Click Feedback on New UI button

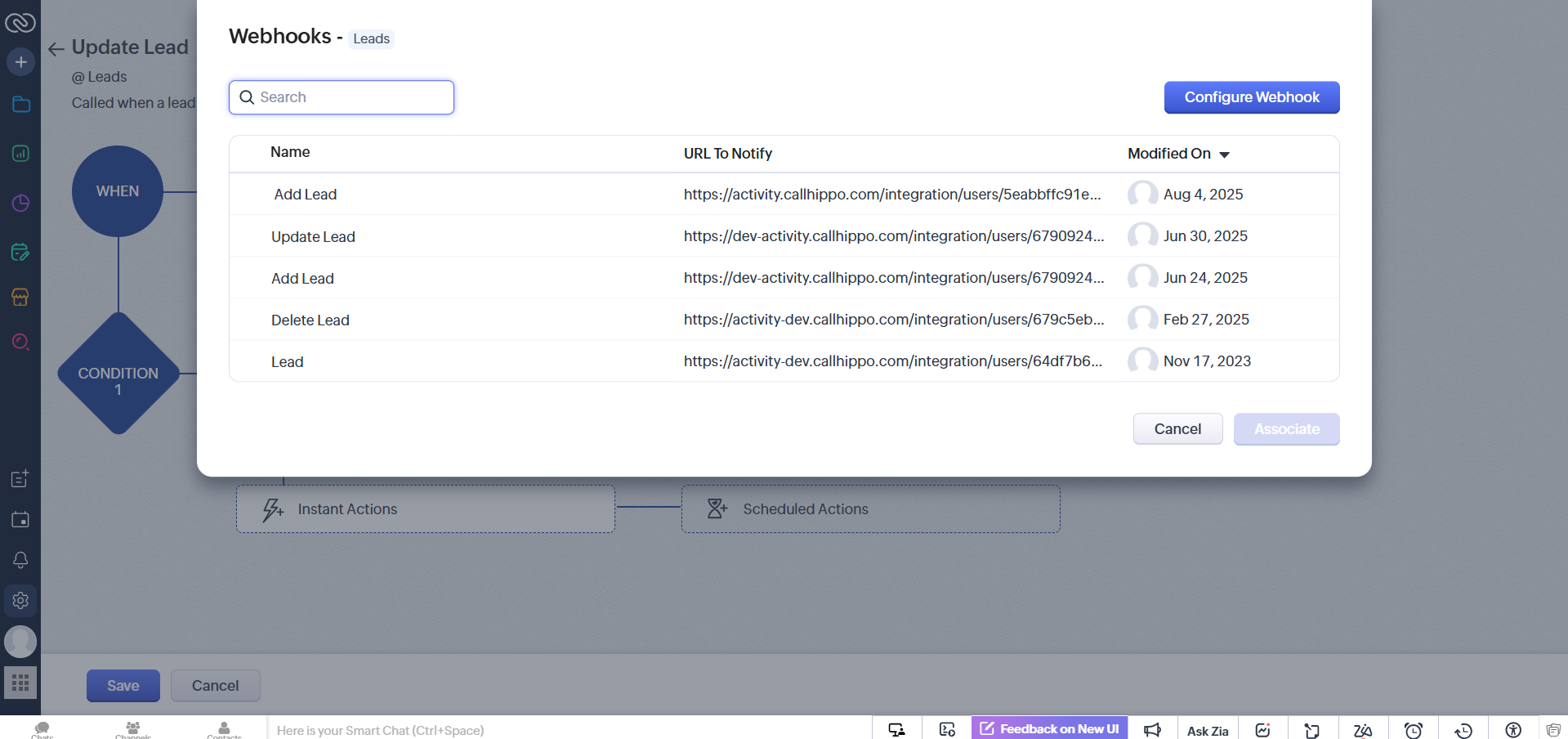[x=1050, y=728]
